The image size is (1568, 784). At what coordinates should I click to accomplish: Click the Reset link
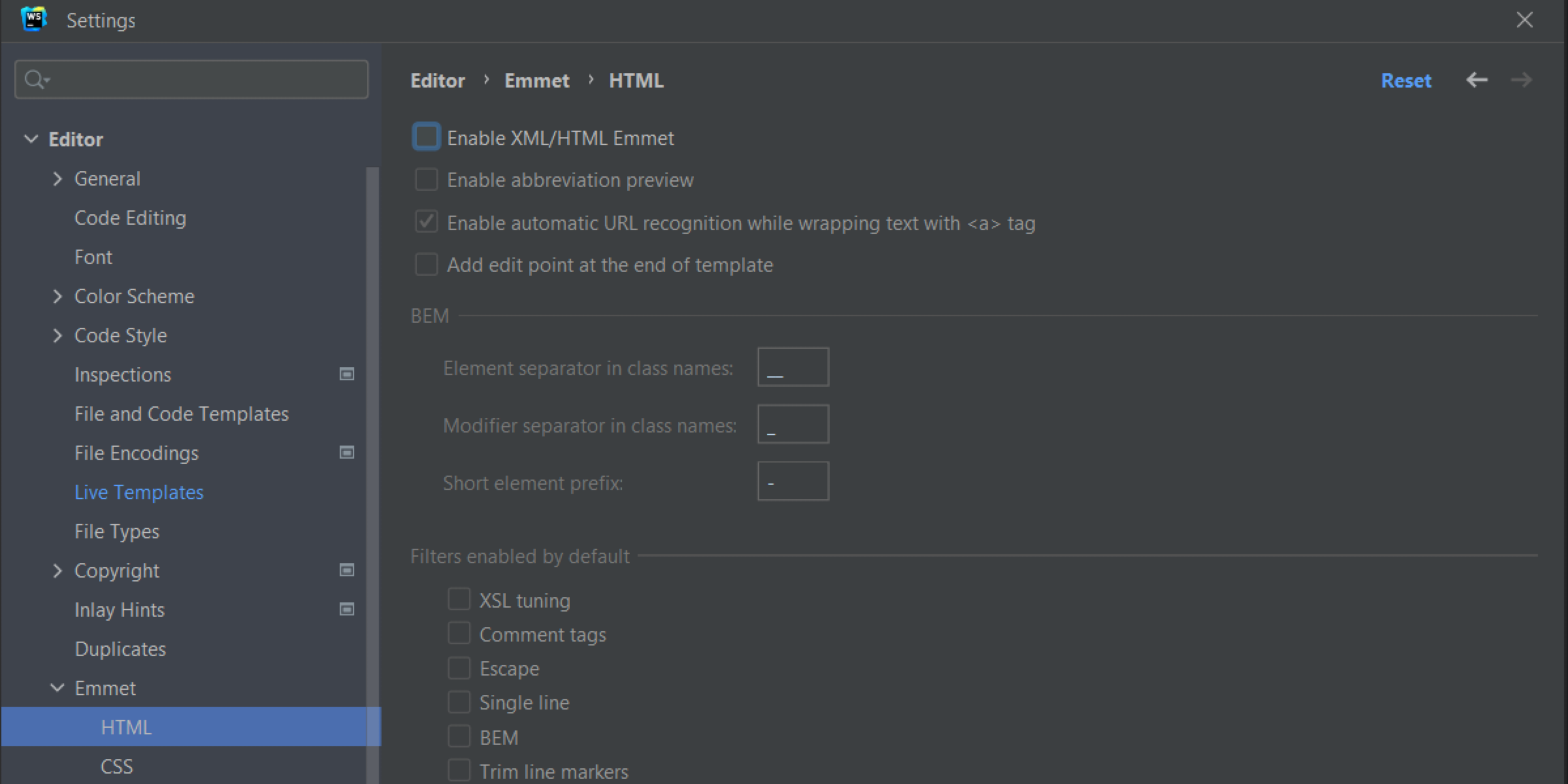(x=1406, y=80)
